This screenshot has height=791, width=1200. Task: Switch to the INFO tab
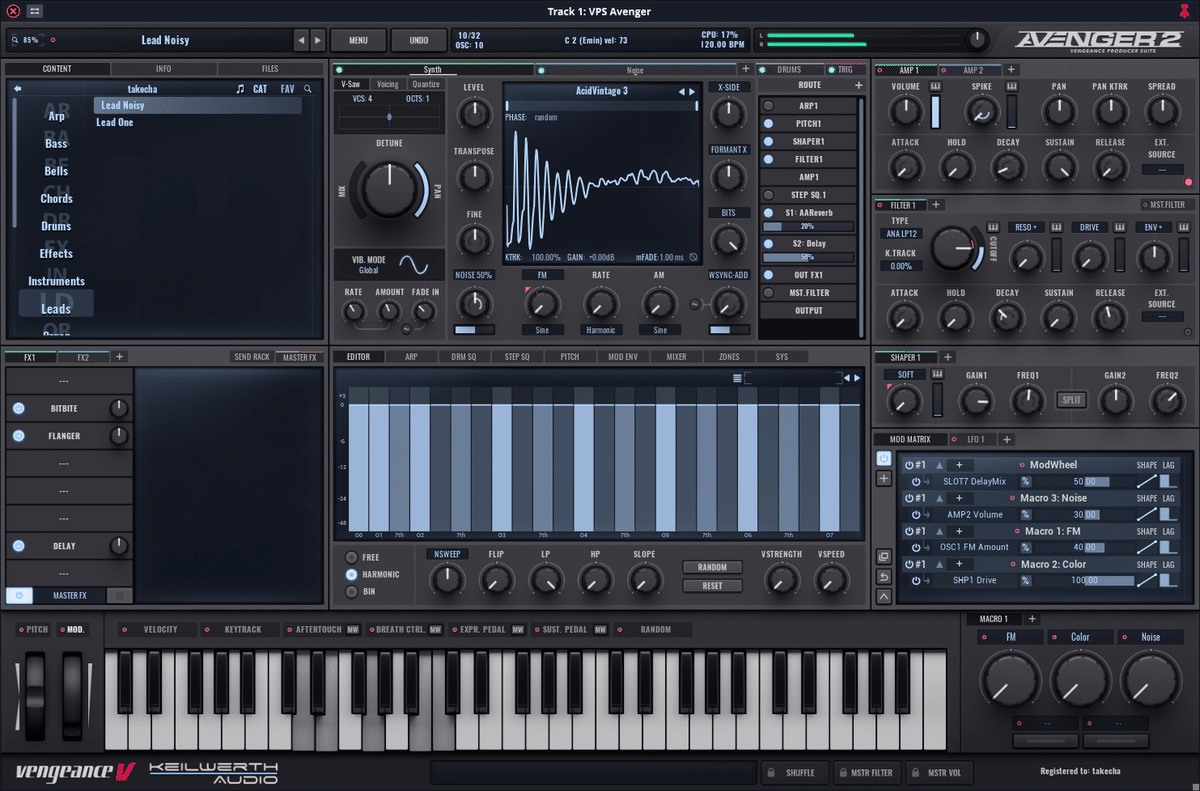click(164, 69)
